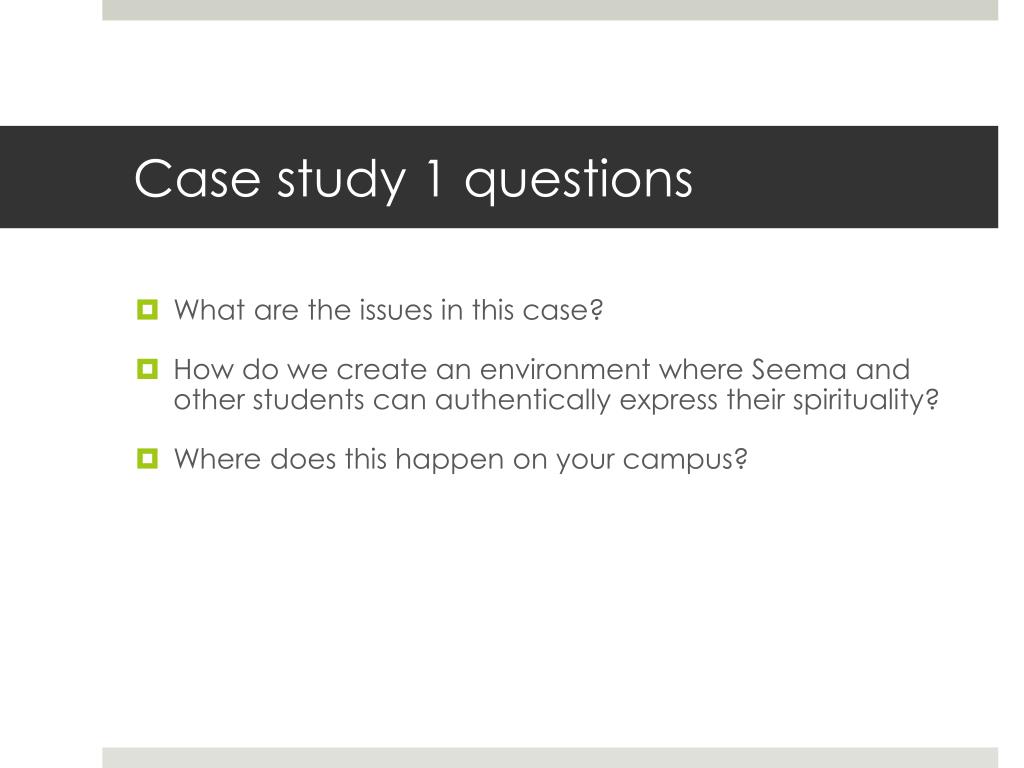Click the word "students" in the second bullet
Image resolution: width=1024 pixels, height=768 pixels.
[308, 400]
